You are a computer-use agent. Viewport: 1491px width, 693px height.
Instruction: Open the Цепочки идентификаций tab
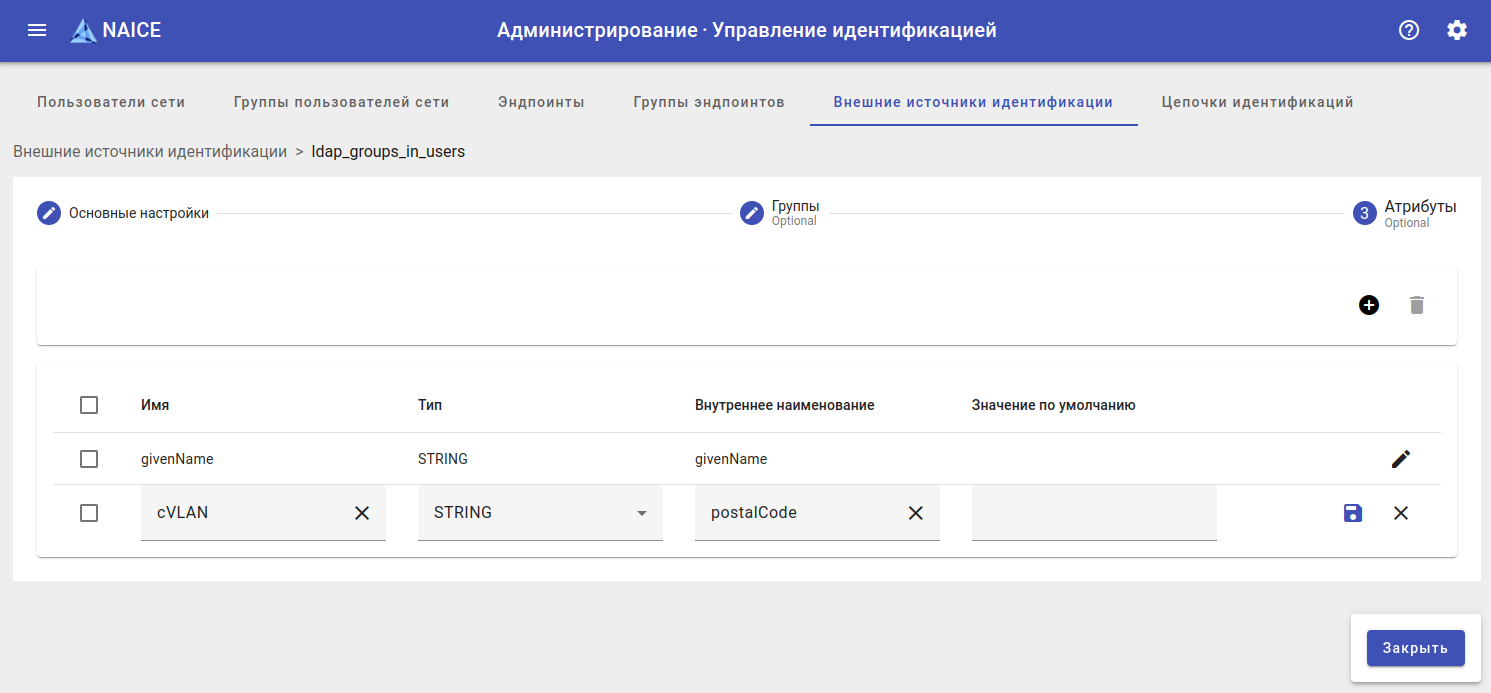pyautogui.click(x=1257, y=102)
